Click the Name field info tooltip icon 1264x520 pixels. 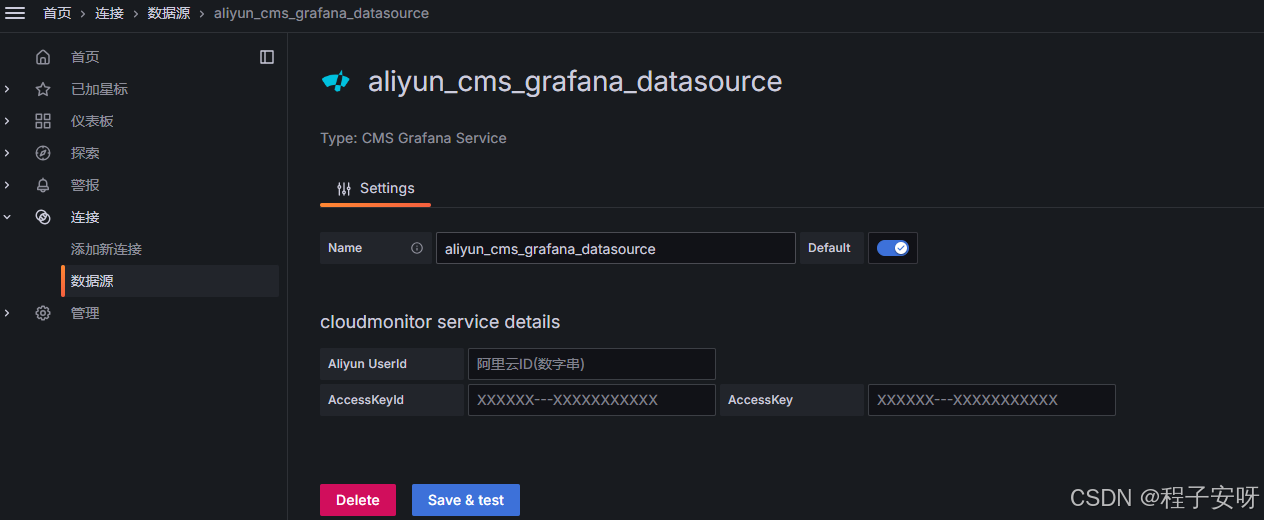pyautogui.click(x=417, y=248)
